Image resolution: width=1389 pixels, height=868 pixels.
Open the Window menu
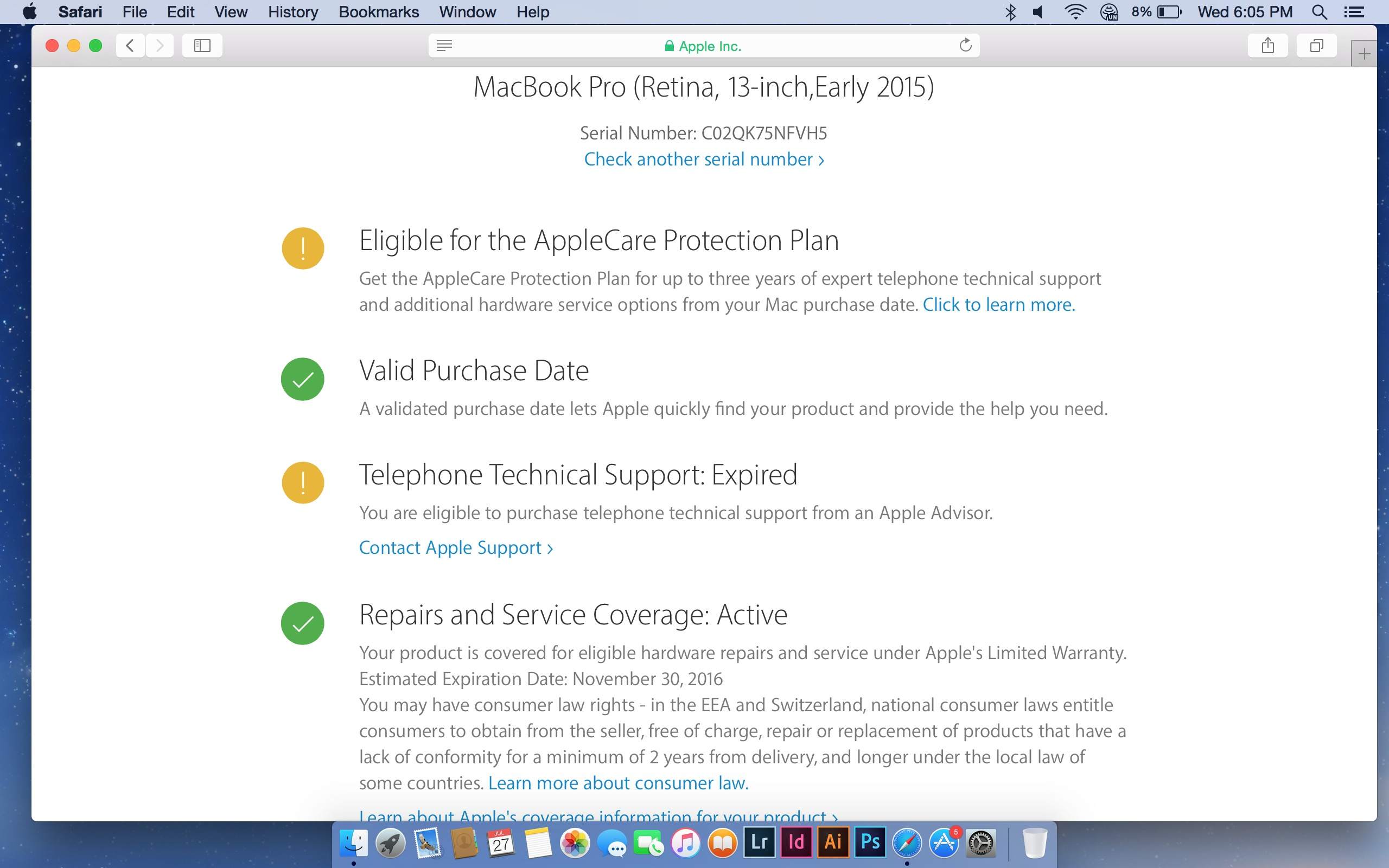coord(467,11)
